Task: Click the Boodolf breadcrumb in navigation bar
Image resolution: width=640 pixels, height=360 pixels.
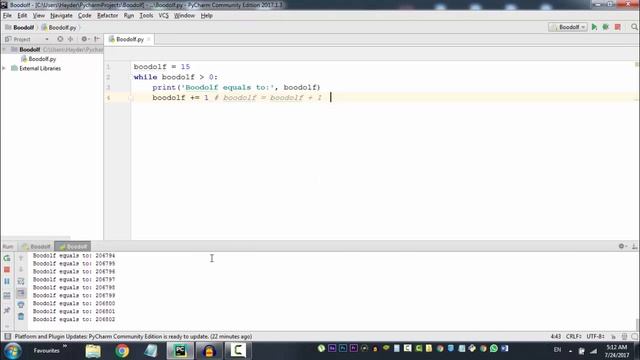Action: [20, 27]
